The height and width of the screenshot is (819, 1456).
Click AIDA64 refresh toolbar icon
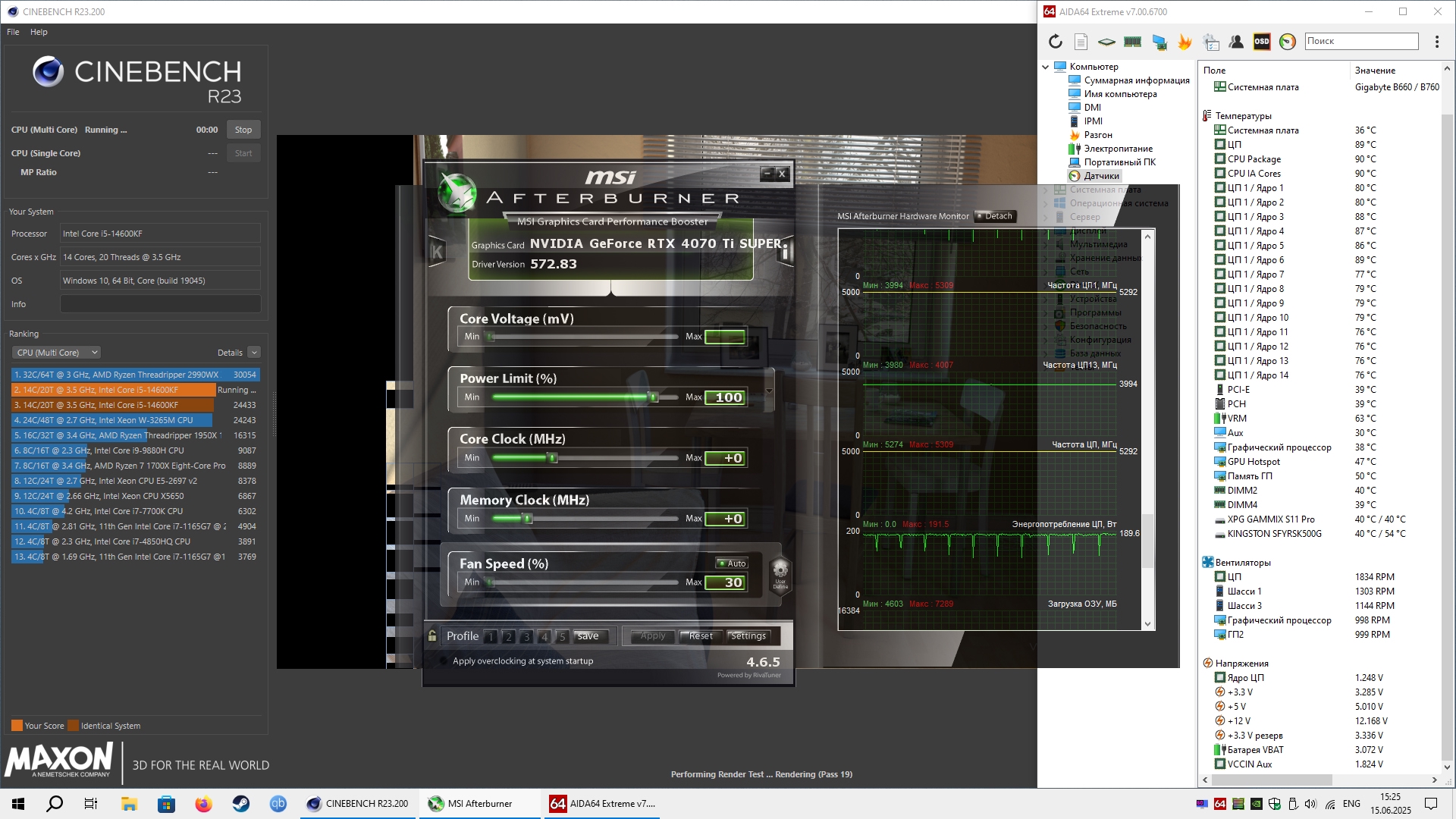point(1056,42)
